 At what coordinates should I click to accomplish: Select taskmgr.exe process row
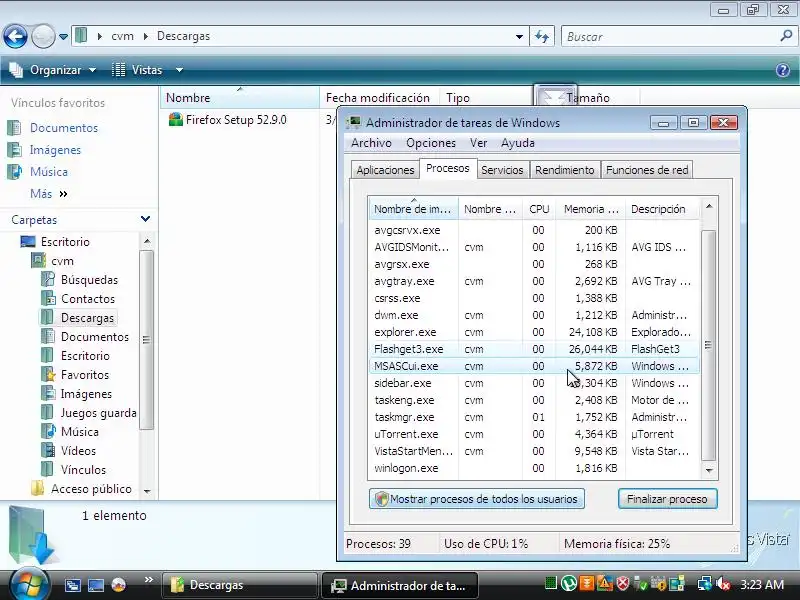click(x=534, y=417)
